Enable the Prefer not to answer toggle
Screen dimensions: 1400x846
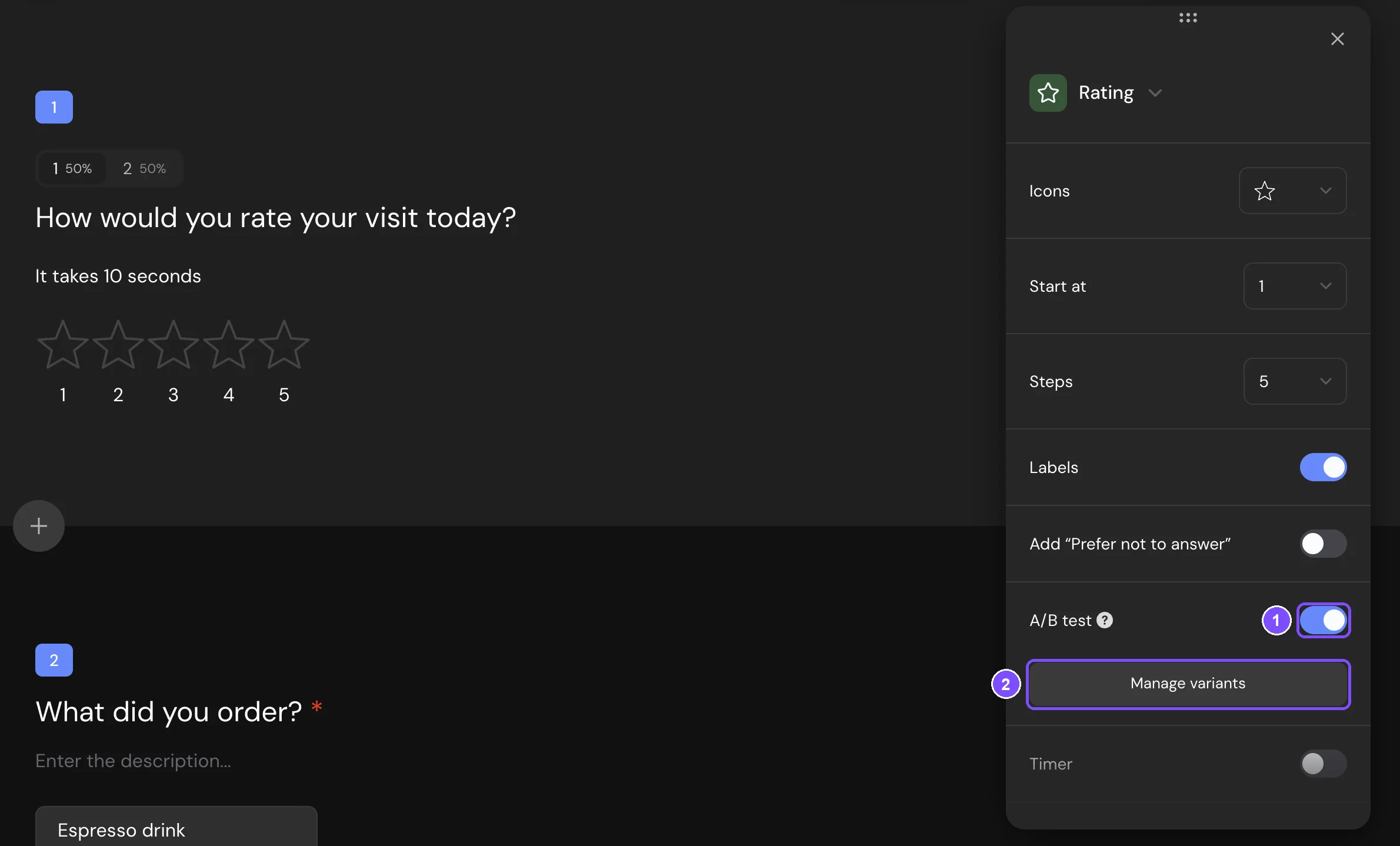[x=1323, y=544]
